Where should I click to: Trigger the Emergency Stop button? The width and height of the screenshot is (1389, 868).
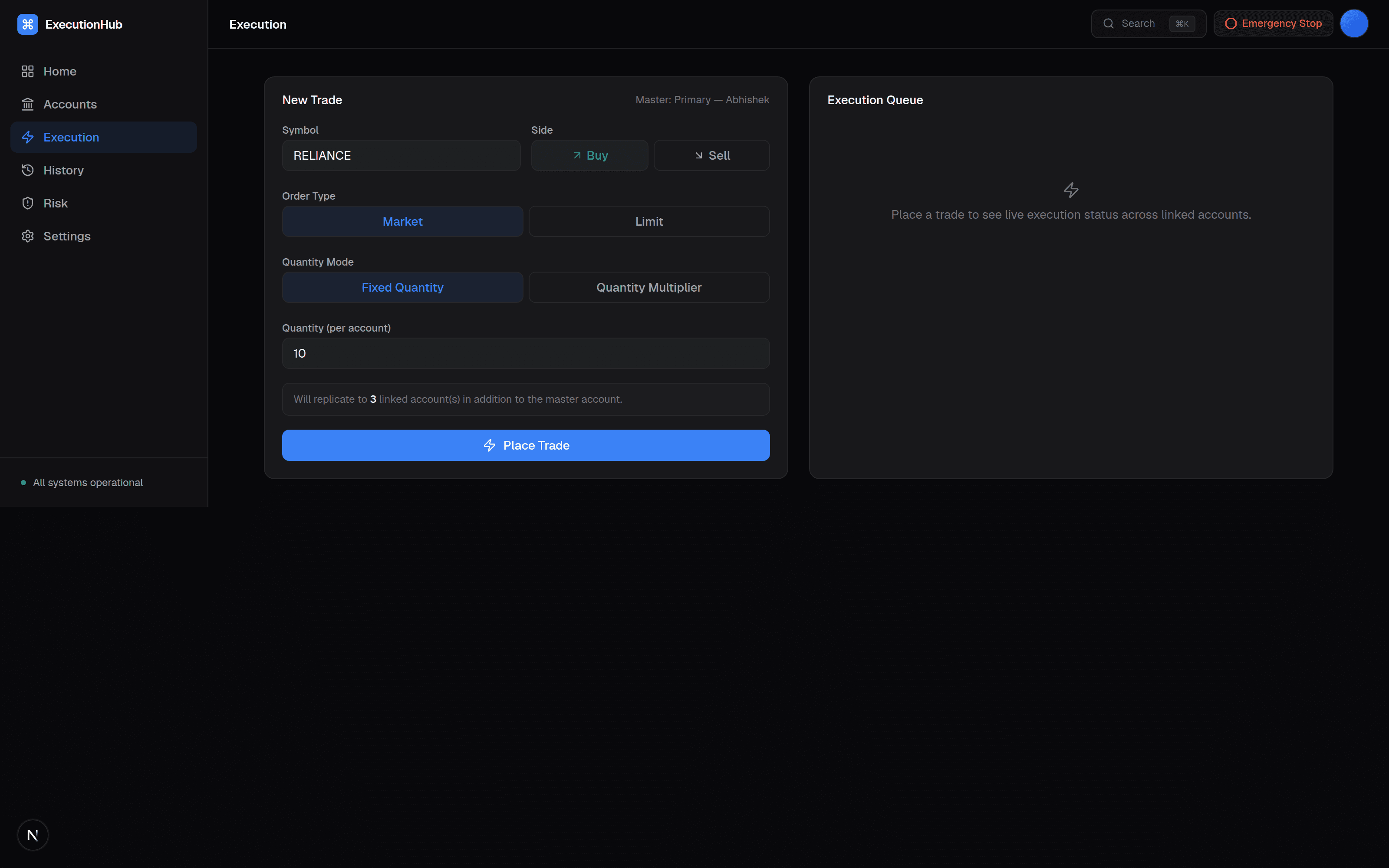tap(1273, 23)
